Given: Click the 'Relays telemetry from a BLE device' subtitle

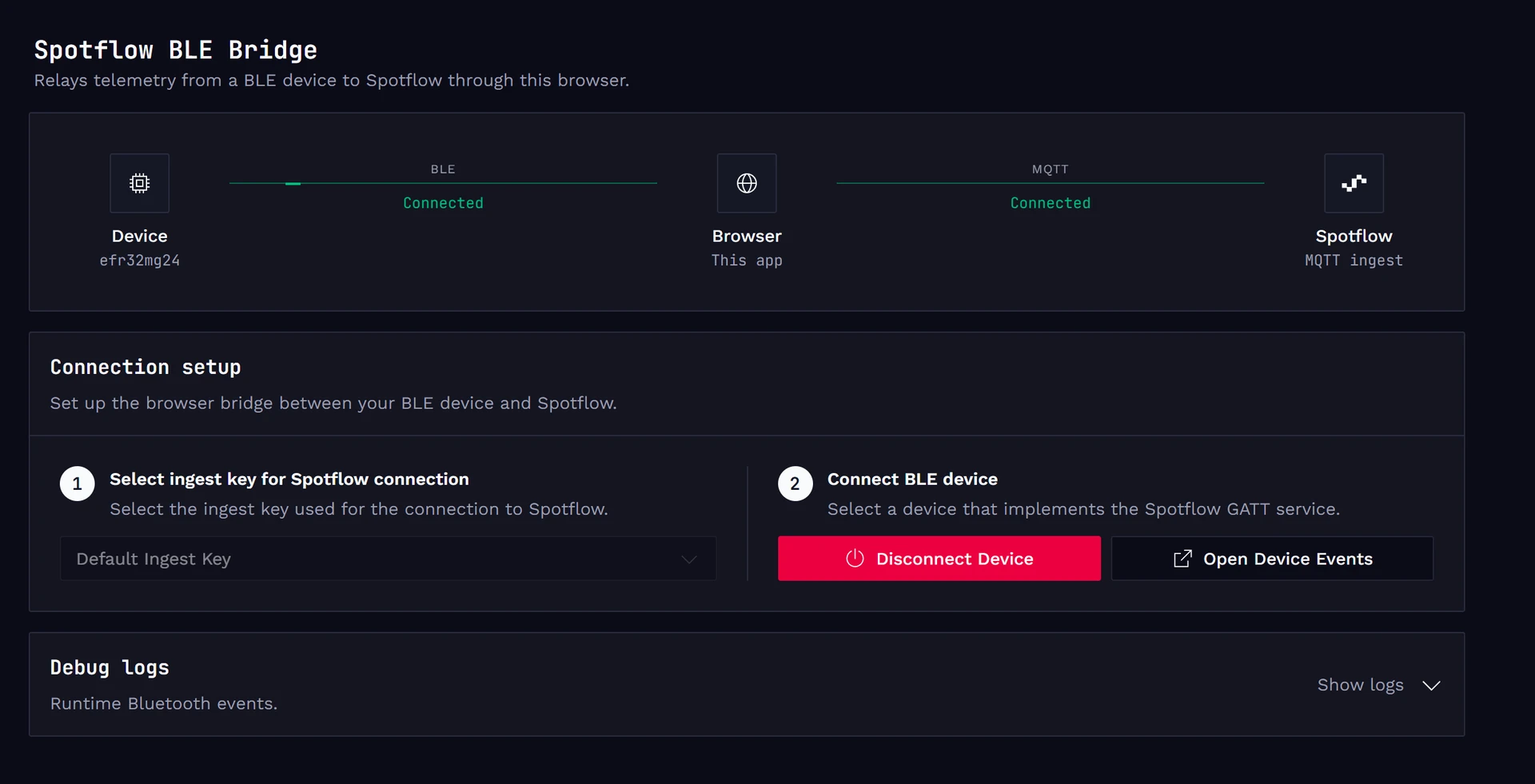Looking at the screenshot, I should (331, 80).
